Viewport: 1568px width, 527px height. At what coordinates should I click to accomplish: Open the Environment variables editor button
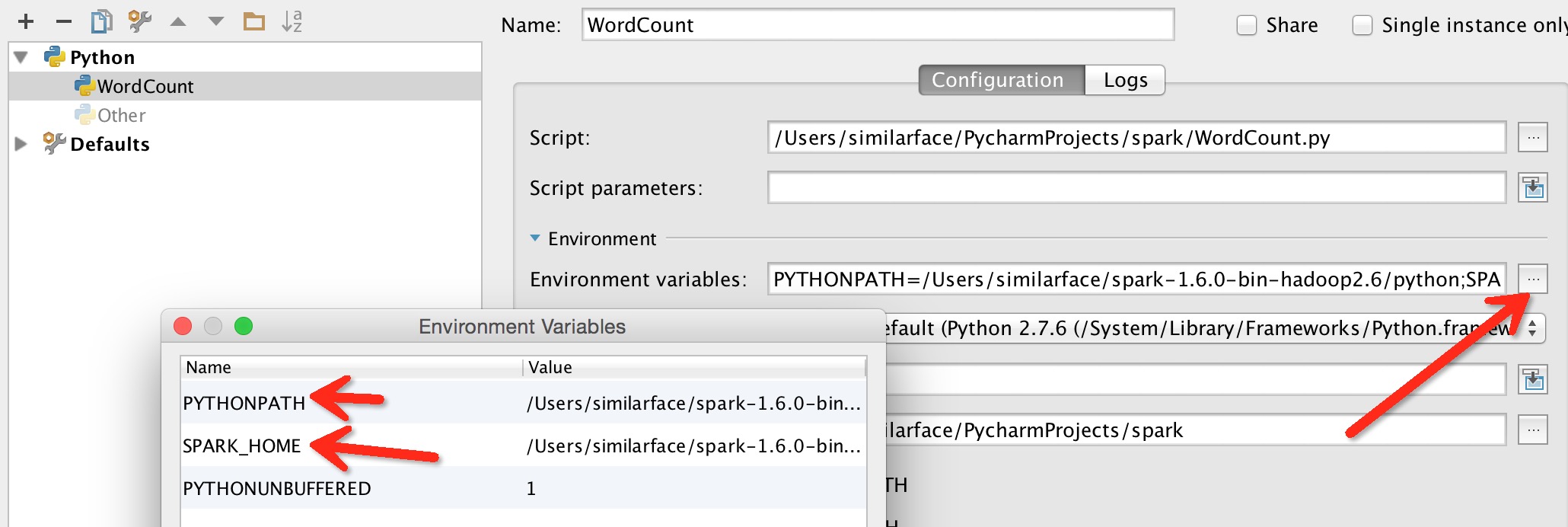(1533, 279)
